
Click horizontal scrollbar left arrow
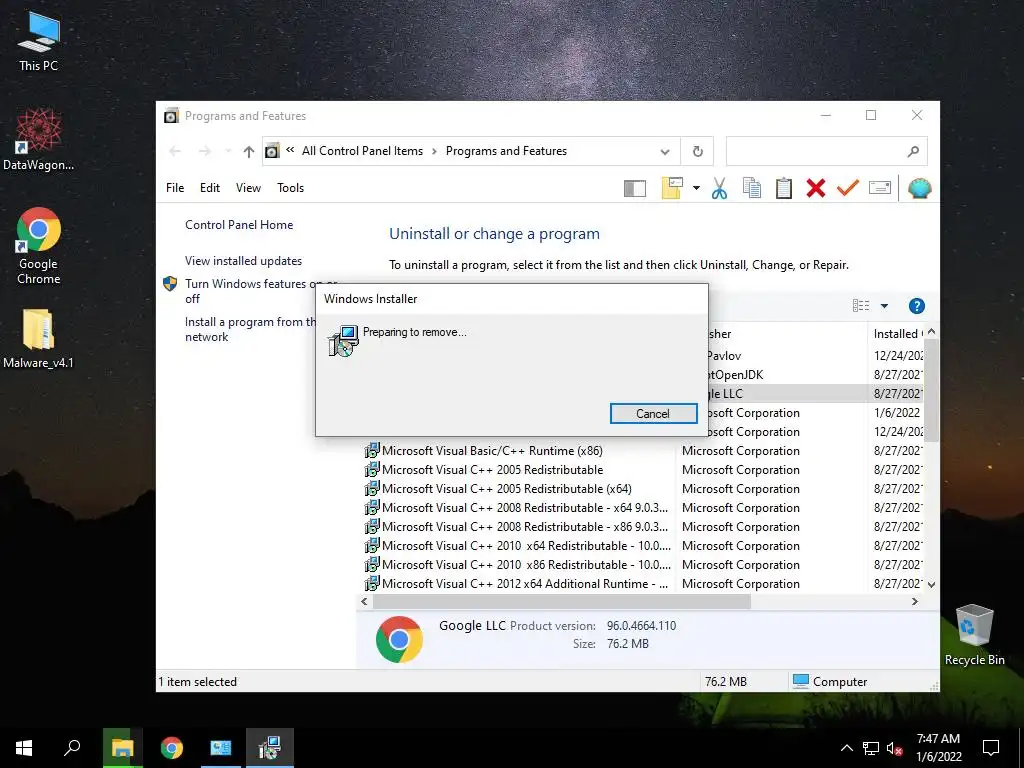click(x=364, y=601)
